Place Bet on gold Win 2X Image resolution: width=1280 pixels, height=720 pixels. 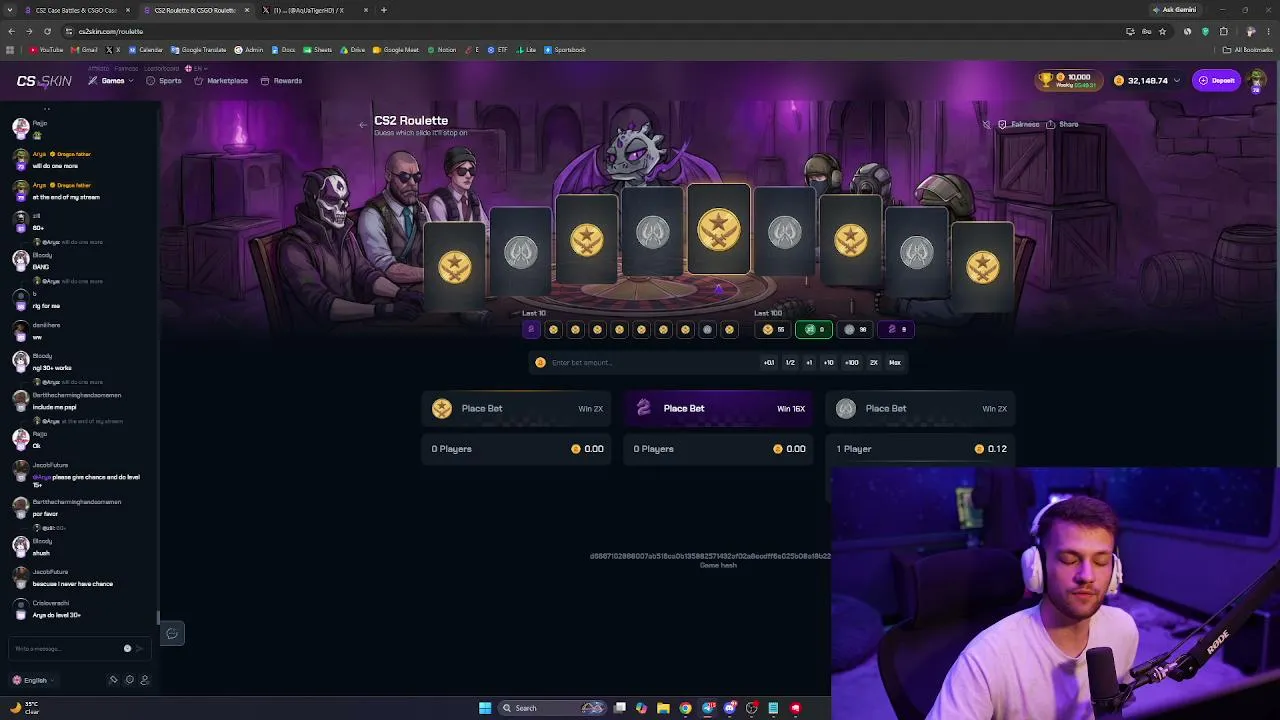tap(517, 408)
